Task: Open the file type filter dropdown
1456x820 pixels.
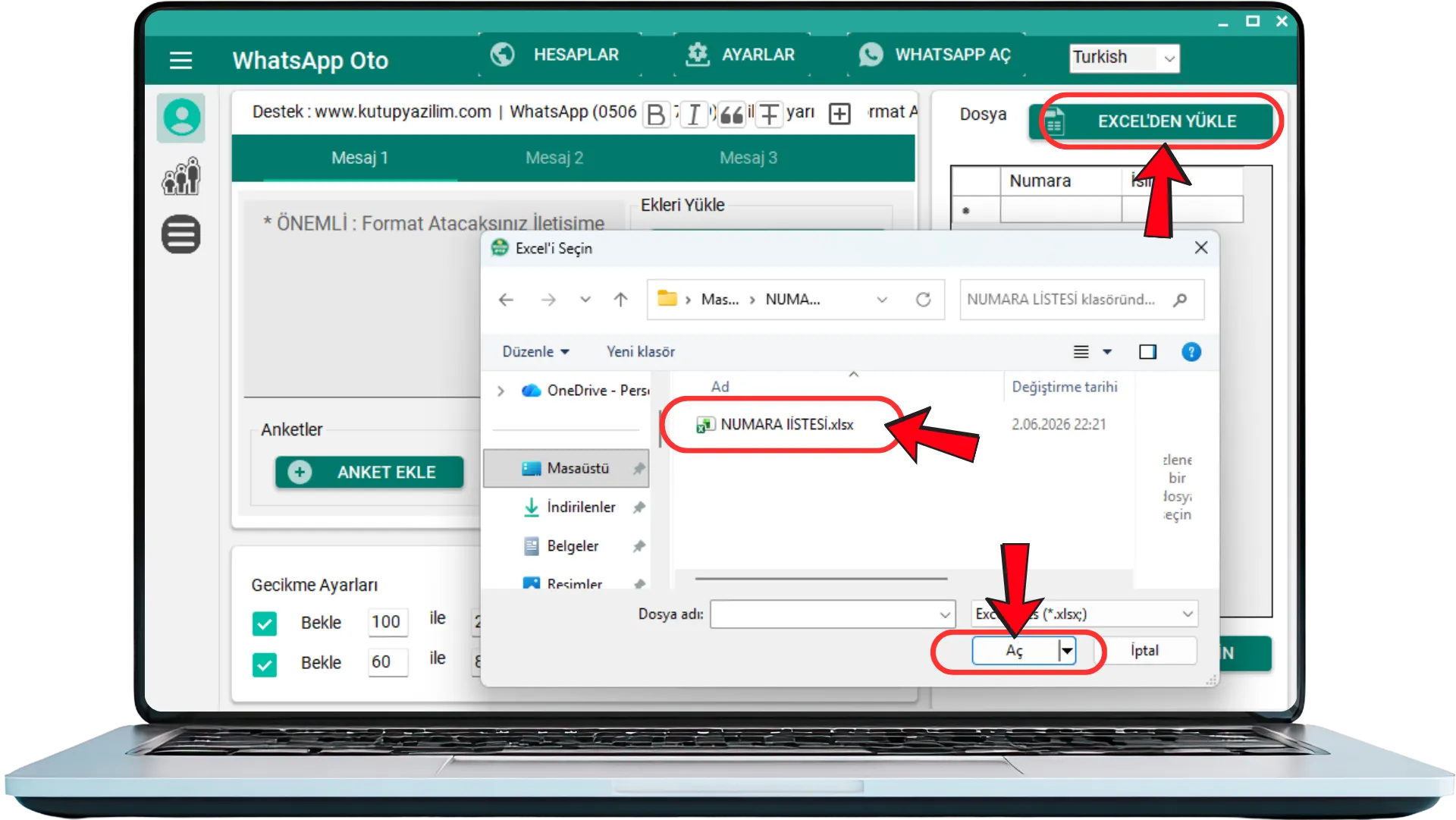Action: [x=1188, y=614]
